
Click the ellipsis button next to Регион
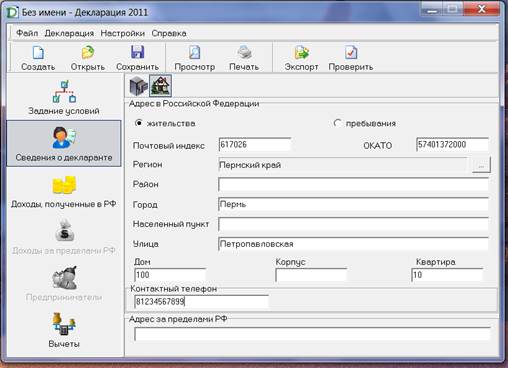481,165
